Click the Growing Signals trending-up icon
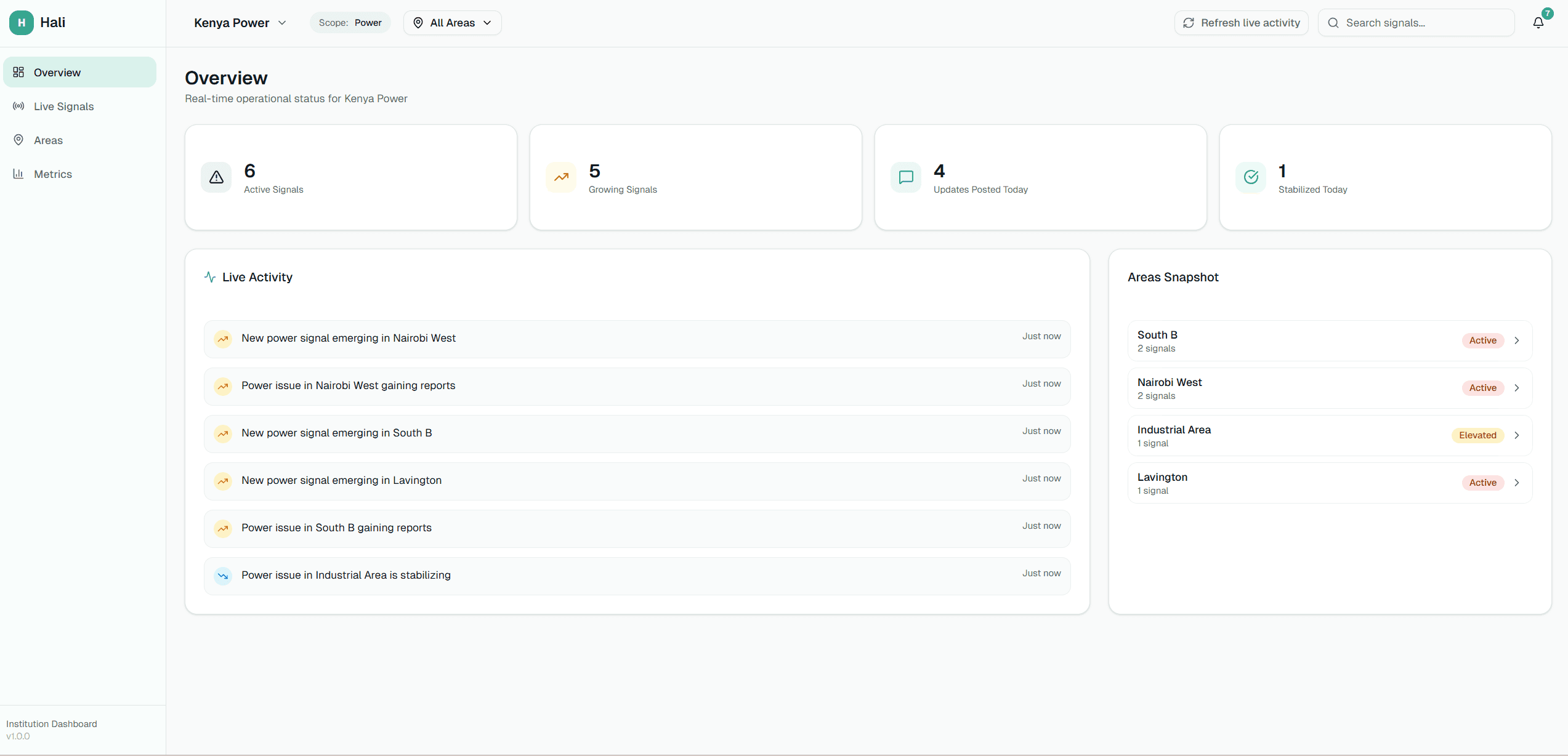1568x756 pixels. click(x=561, y=177)
